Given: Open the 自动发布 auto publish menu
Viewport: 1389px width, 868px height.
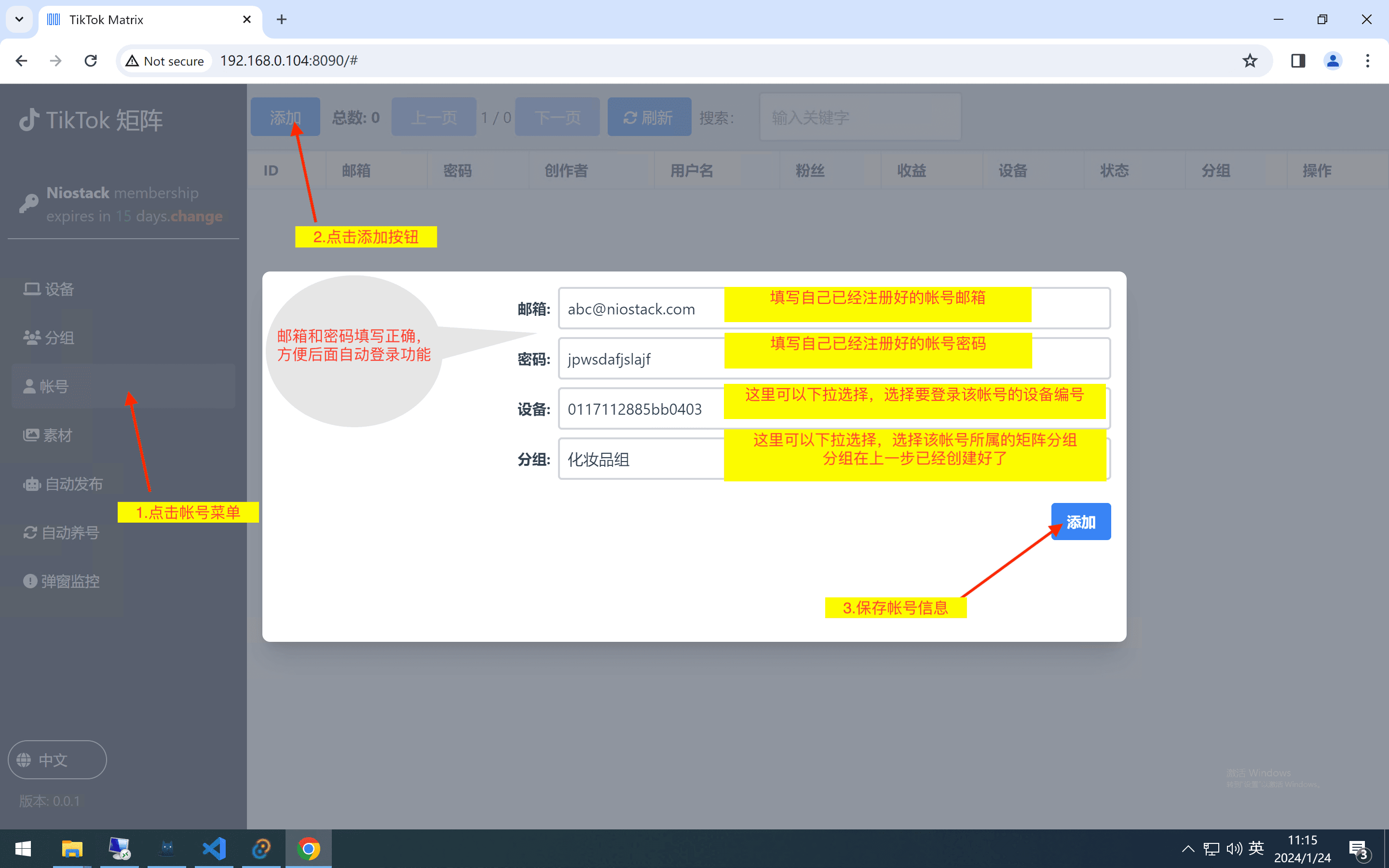Looking at the screenshot, I should point(63,484).
